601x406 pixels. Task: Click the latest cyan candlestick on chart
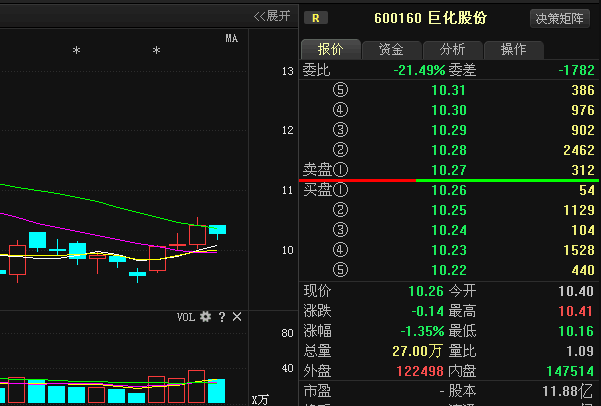[x=217, y=230]
